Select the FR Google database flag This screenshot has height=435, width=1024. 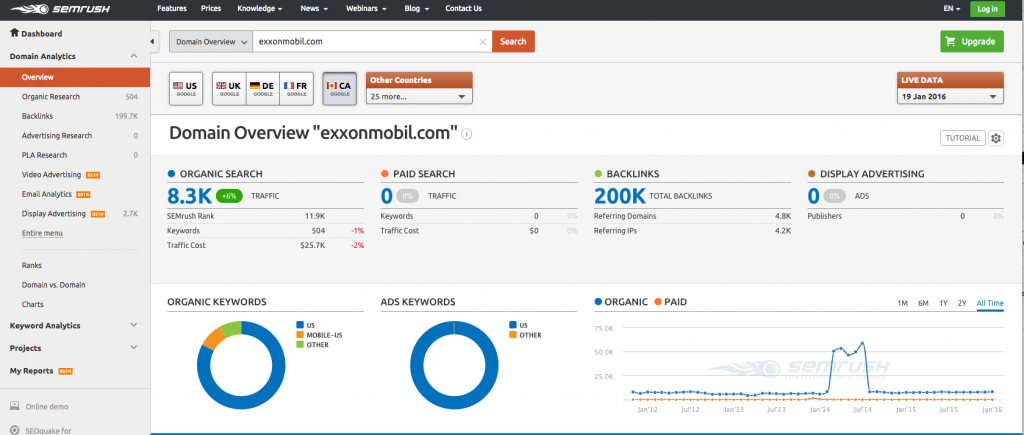click(296, 89)
